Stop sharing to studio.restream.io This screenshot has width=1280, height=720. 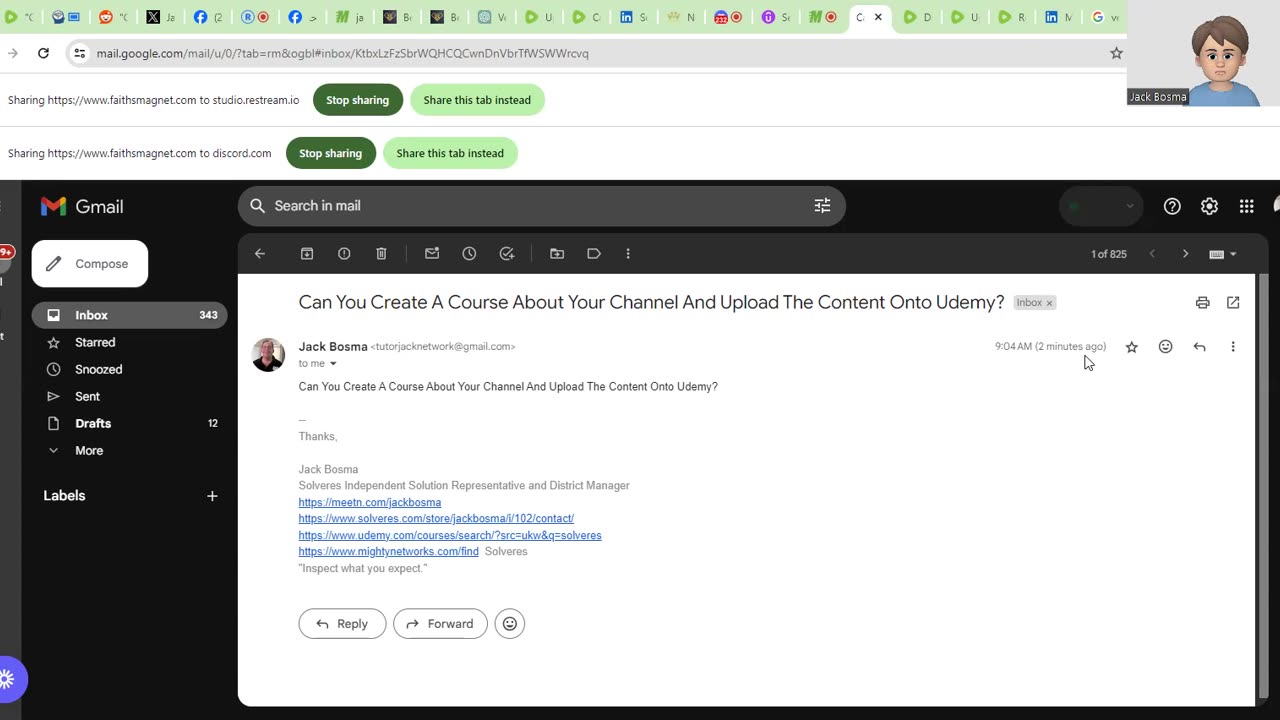(x=357, y=100)
